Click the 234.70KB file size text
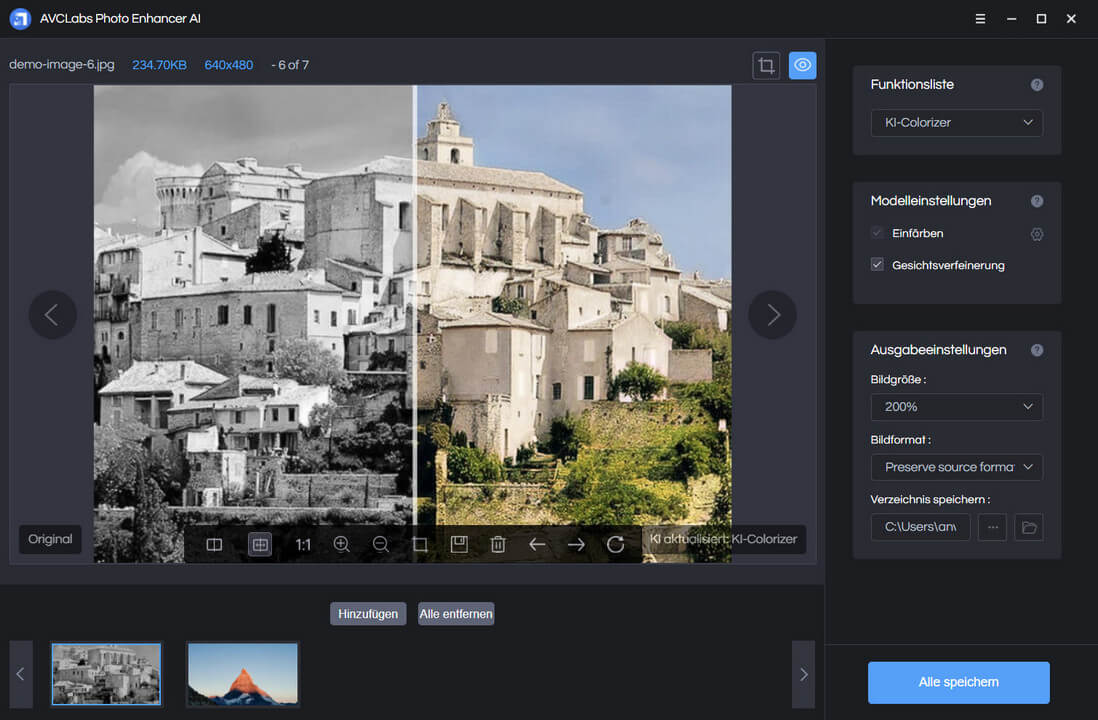The image size is (1098, 720). [160, 65]
